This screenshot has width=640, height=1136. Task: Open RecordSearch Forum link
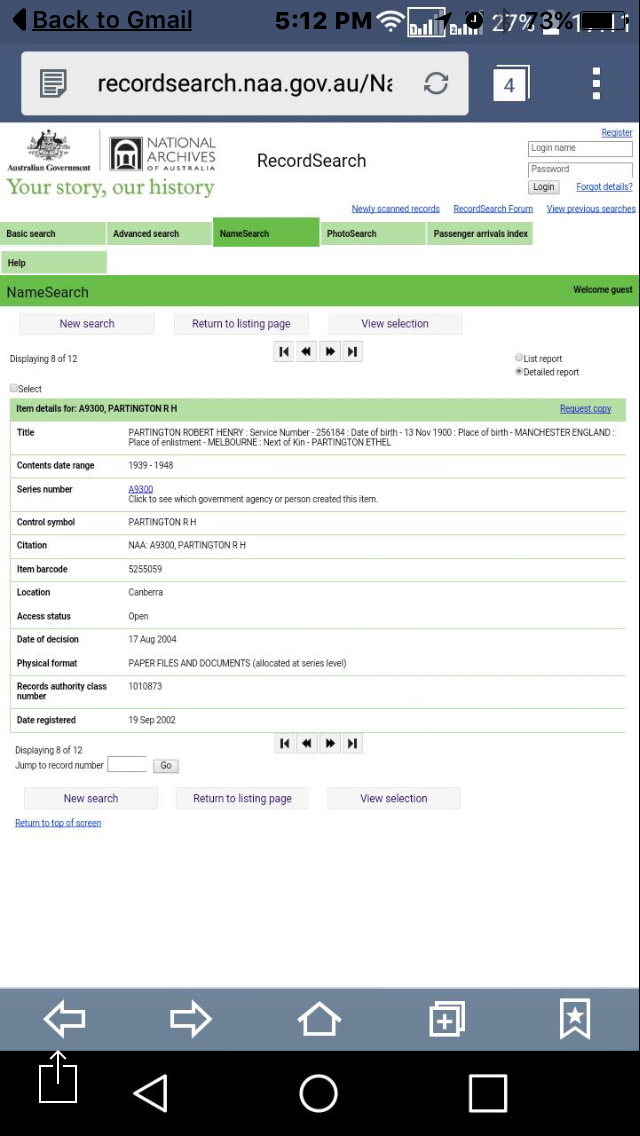493,209
